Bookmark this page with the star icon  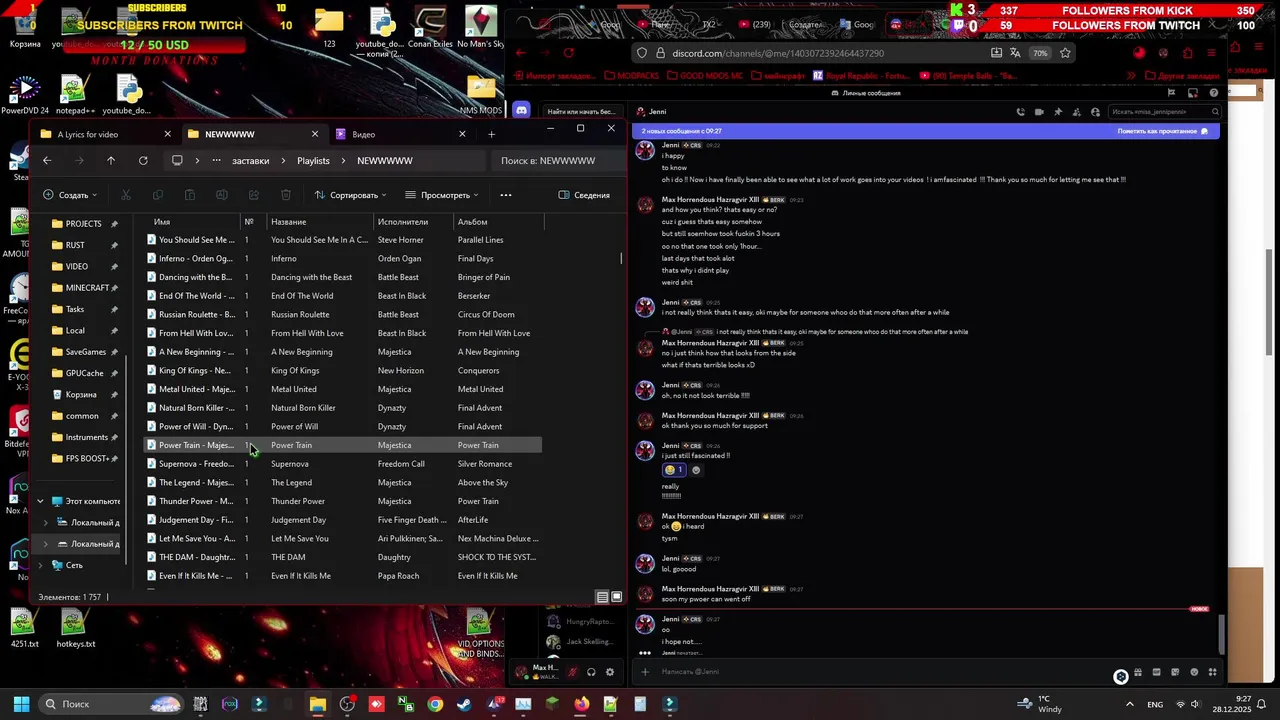pos(1065,53)
